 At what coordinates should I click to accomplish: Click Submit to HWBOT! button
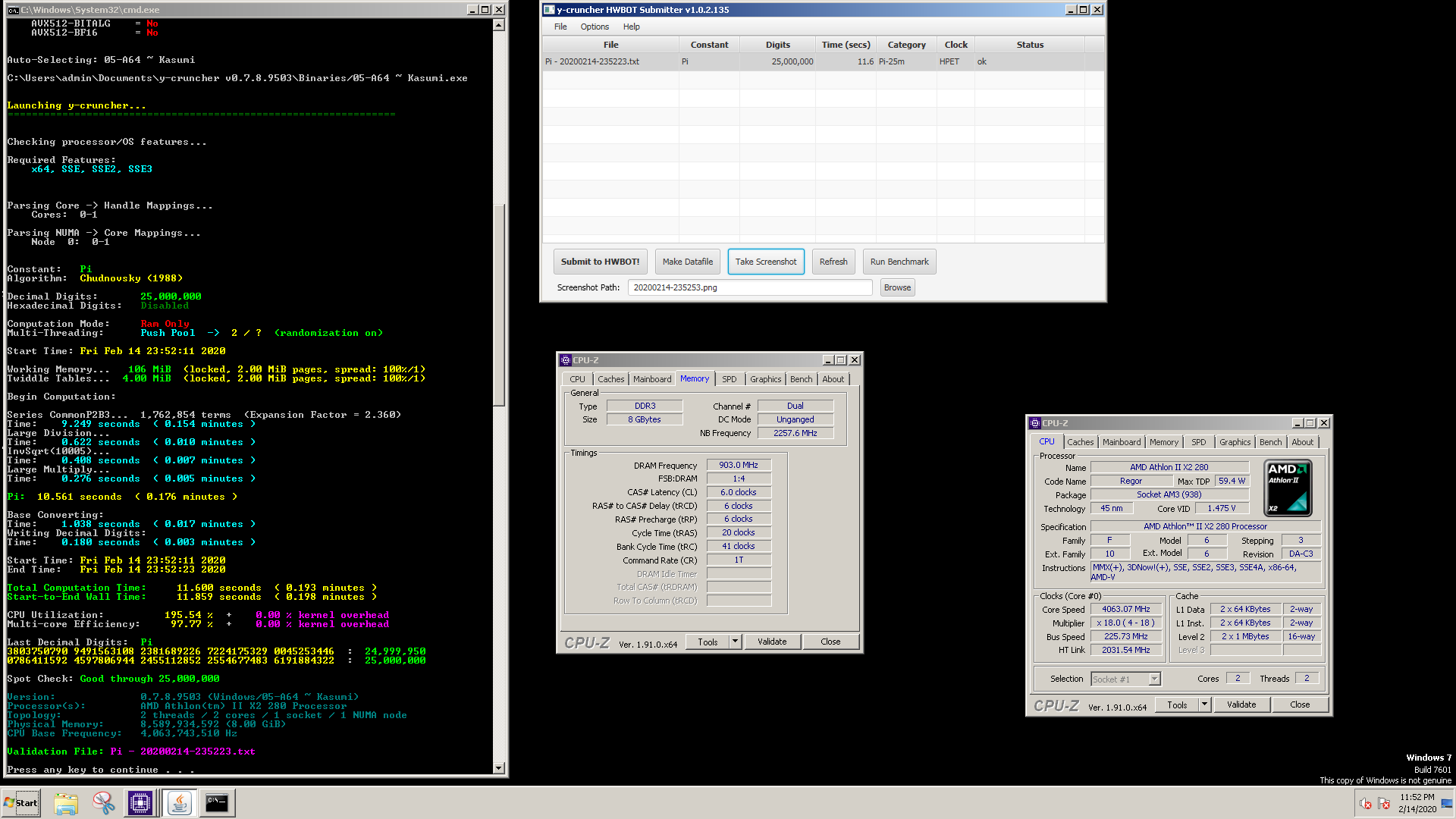(600, 262)
